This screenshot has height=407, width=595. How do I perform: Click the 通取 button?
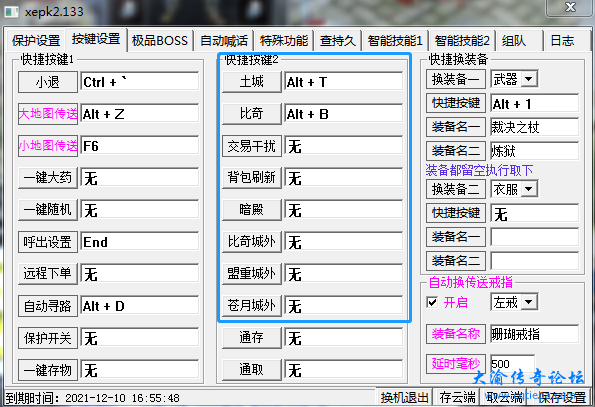[252, 370]
